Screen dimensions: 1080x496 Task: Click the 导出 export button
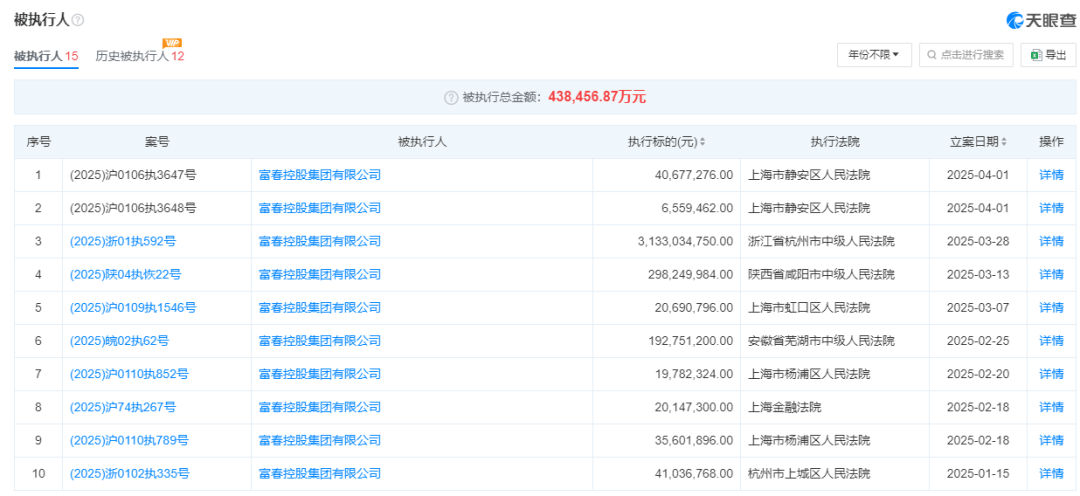pos(1048,55)
